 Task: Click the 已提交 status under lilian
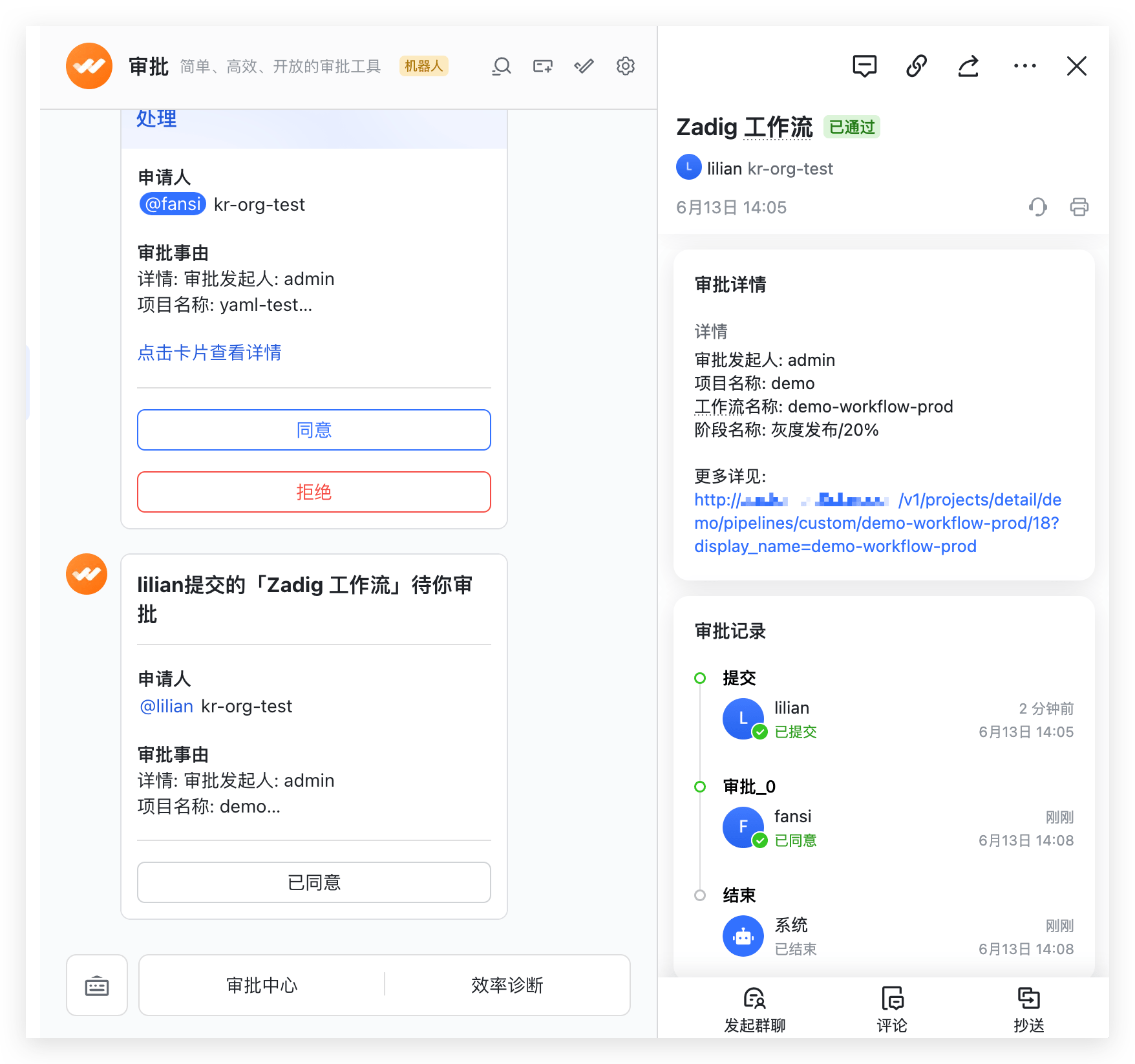point(796,732)
